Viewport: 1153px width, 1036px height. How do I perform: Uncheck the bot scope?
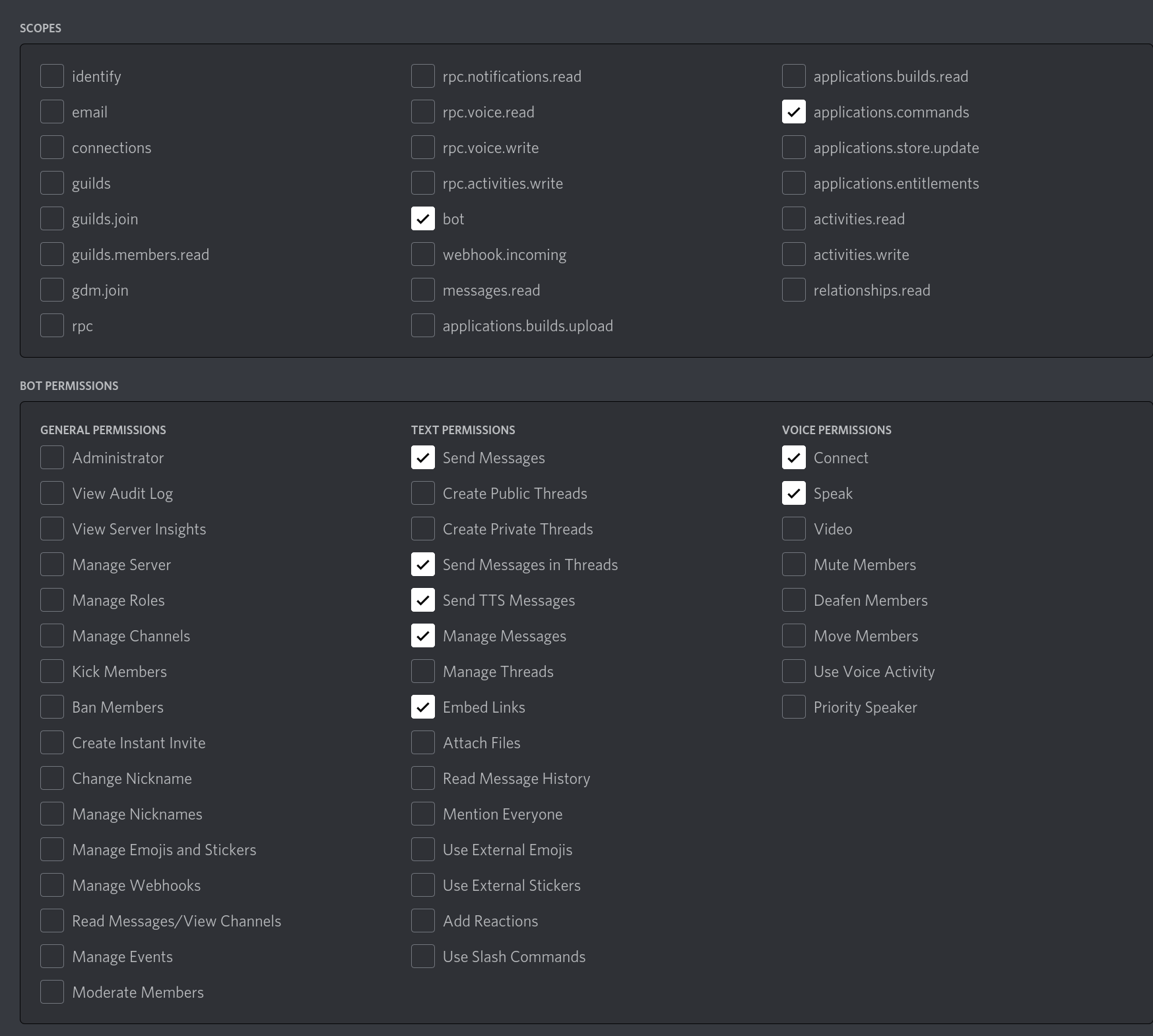tap(423, 218)
